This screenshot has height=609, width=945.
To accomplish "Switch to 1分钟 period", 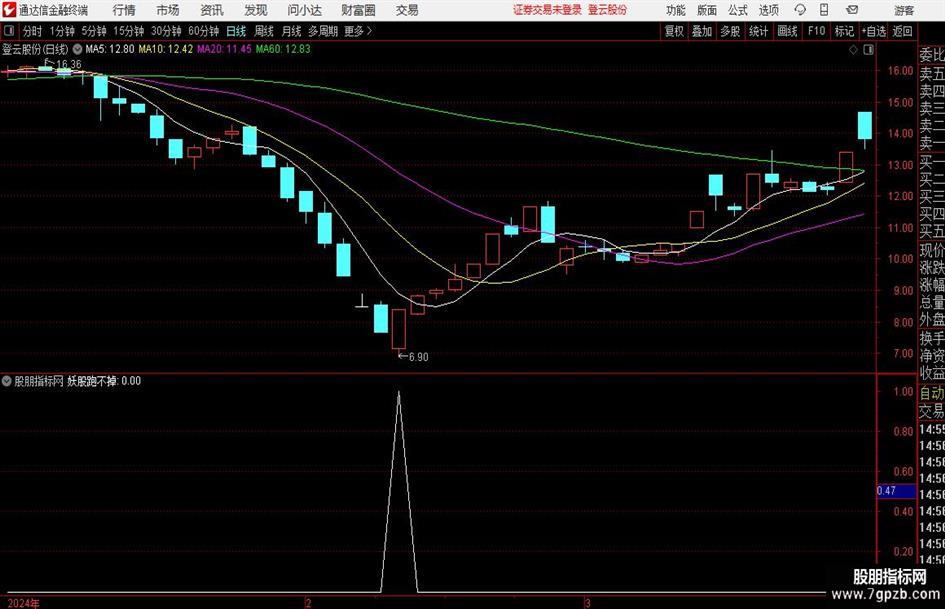I will click(x=62, y=31).
